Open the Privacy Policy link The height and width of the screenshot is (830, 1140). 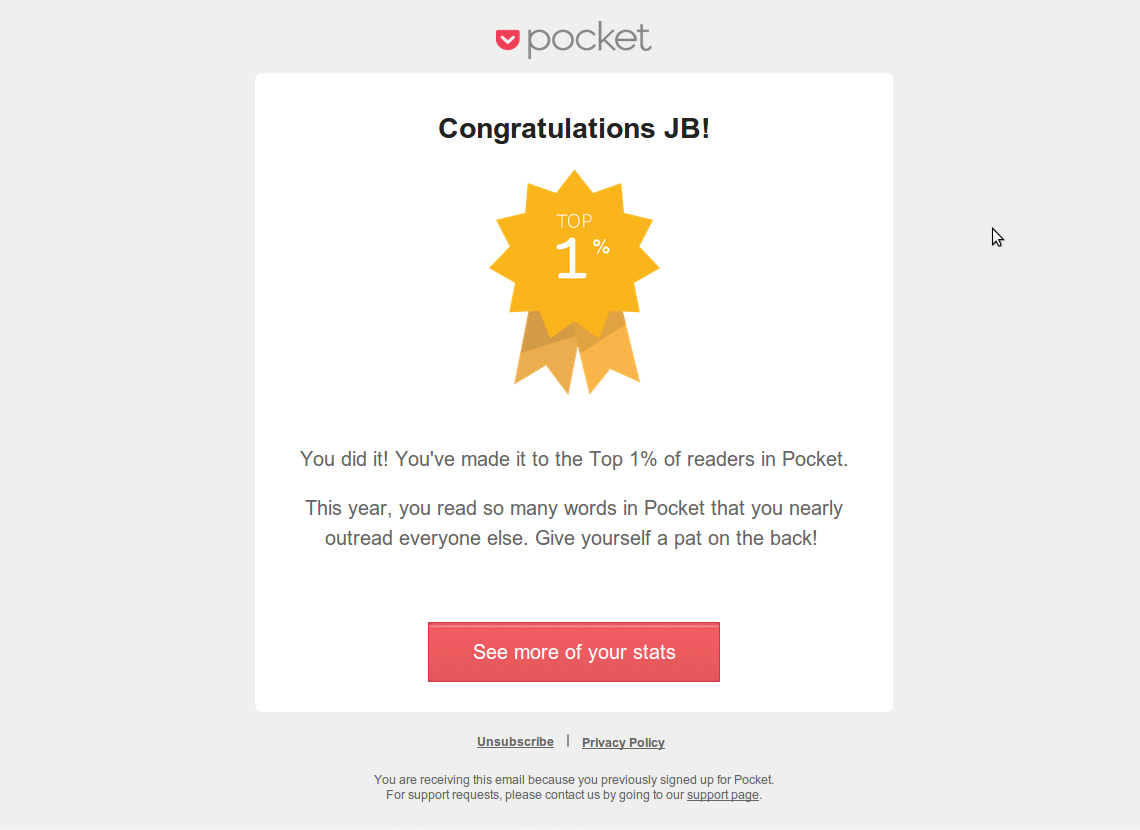(x=623, y=743)
